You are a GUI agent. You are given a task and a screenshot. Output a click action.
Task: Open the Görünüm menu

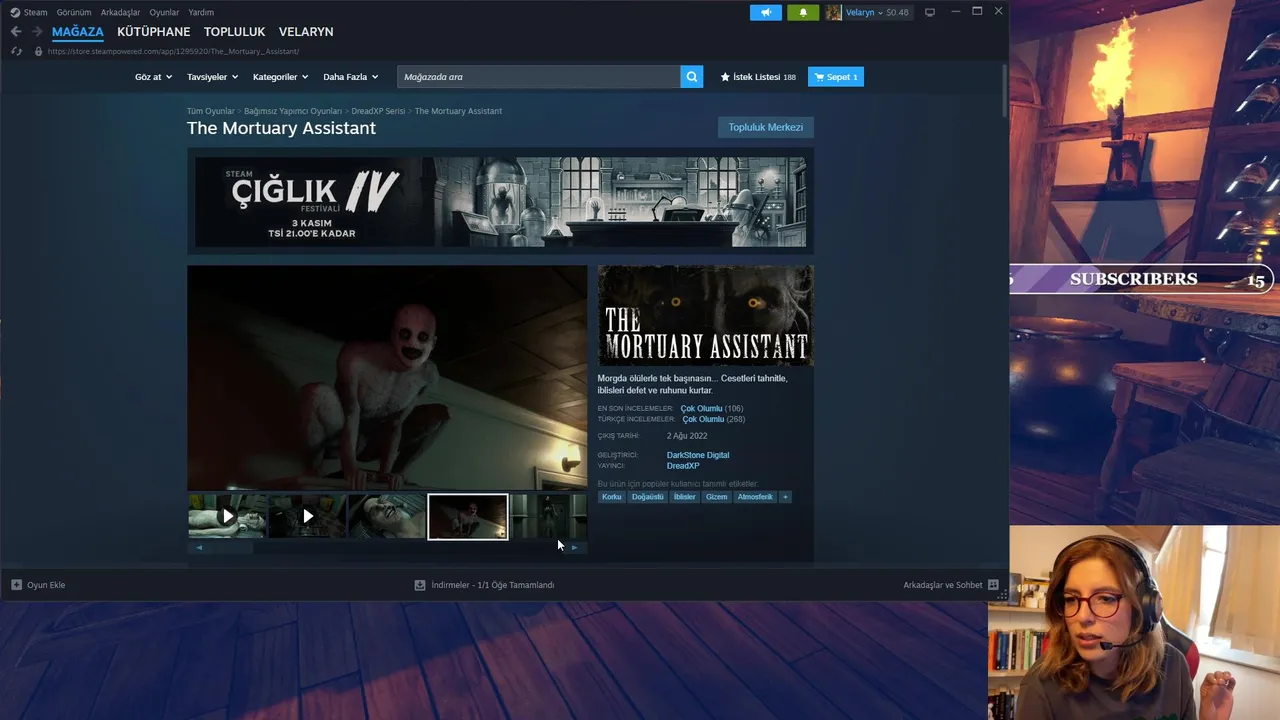coord(74,12)
